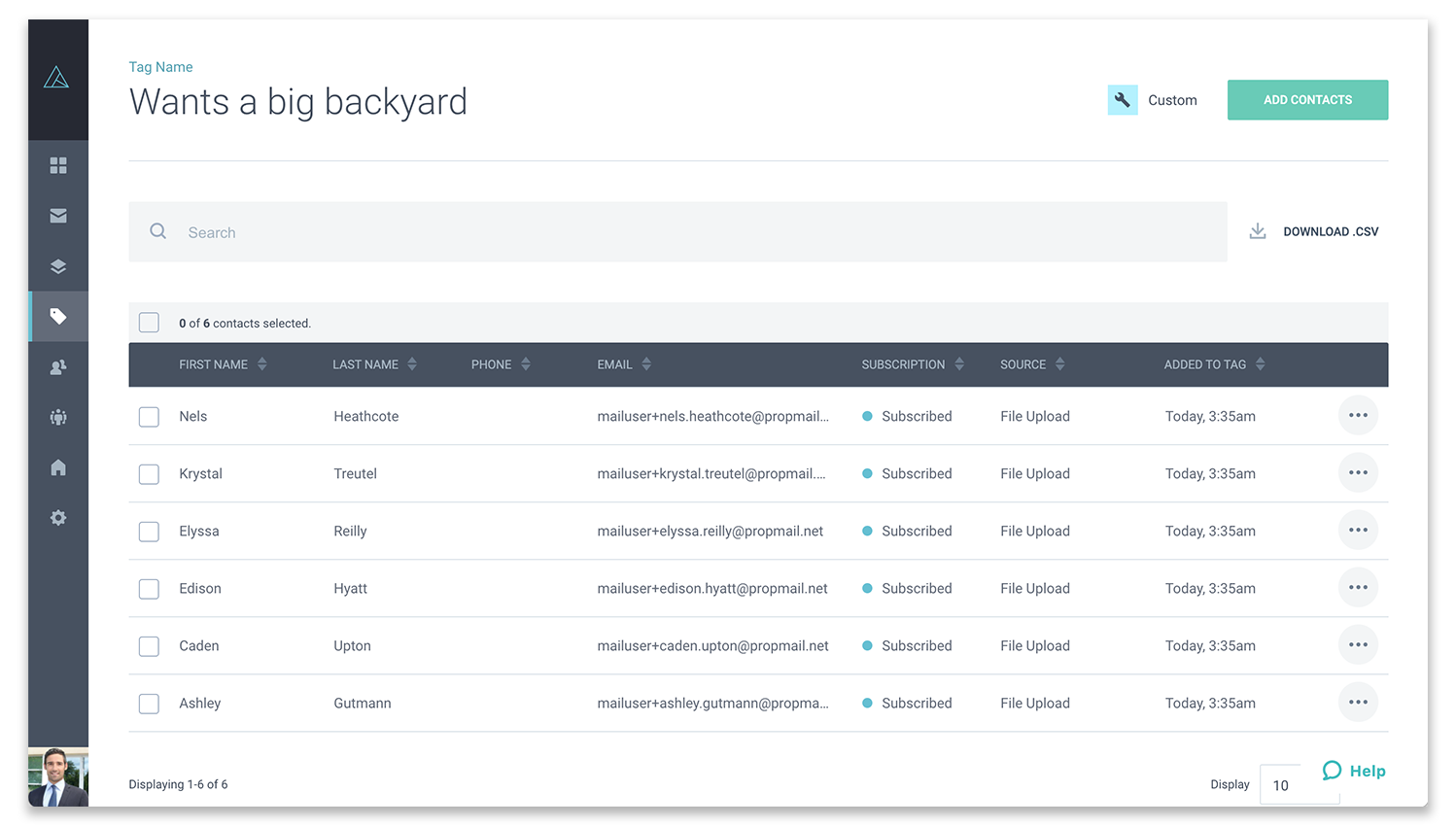Sort by First Name column arrows
The height and width of the screenshot is (827, 1456).
pyautogui.click(x=262, y=364)
